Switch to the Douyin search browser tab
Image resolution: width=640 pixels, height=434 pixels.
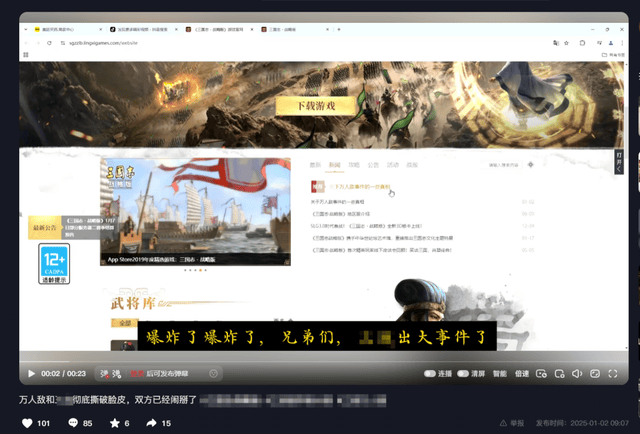click(x=143, y=29)
